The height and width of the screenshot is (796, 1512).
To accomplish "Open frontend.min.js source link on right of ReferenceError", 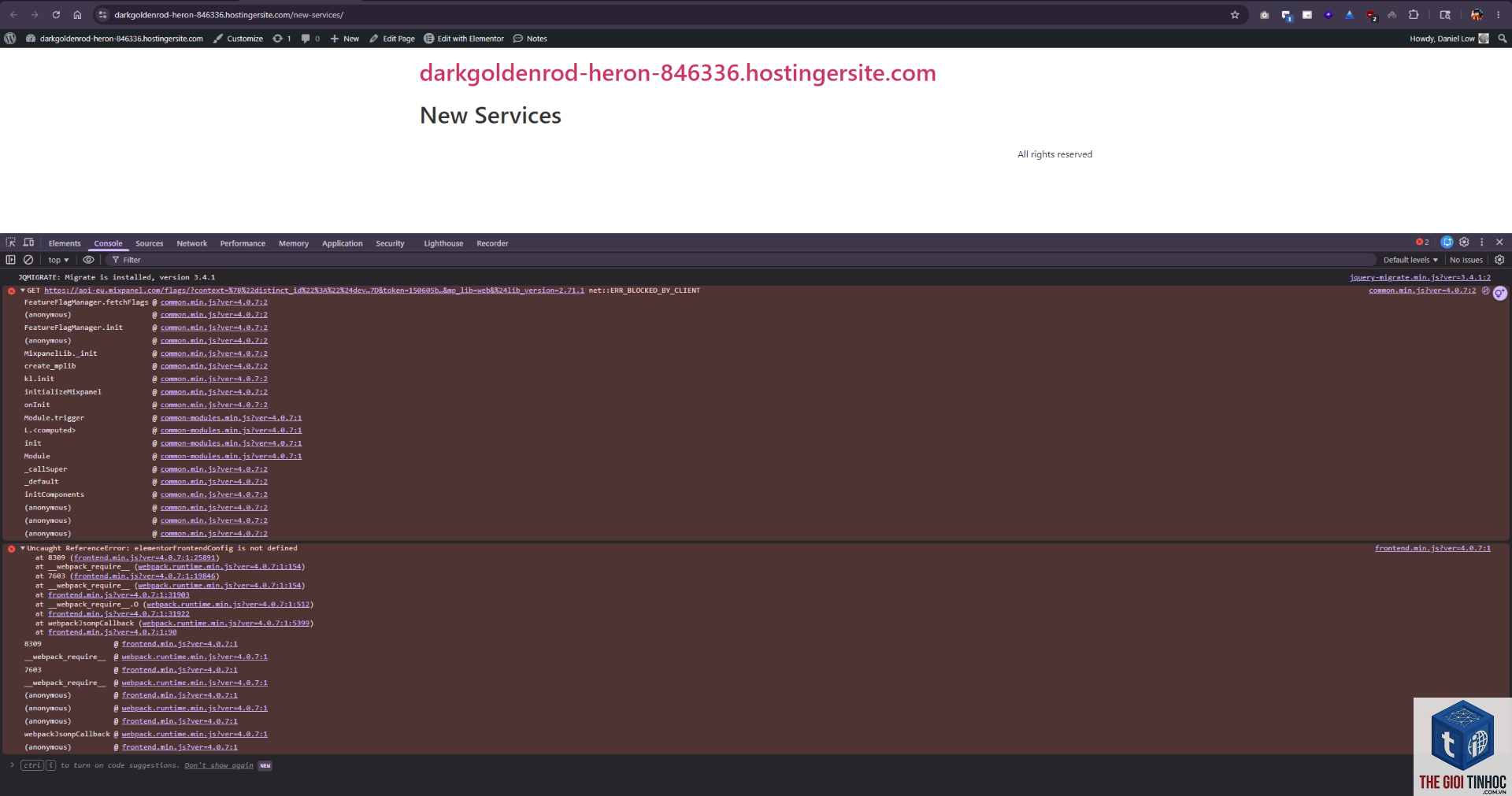I will coord(1432,548).
